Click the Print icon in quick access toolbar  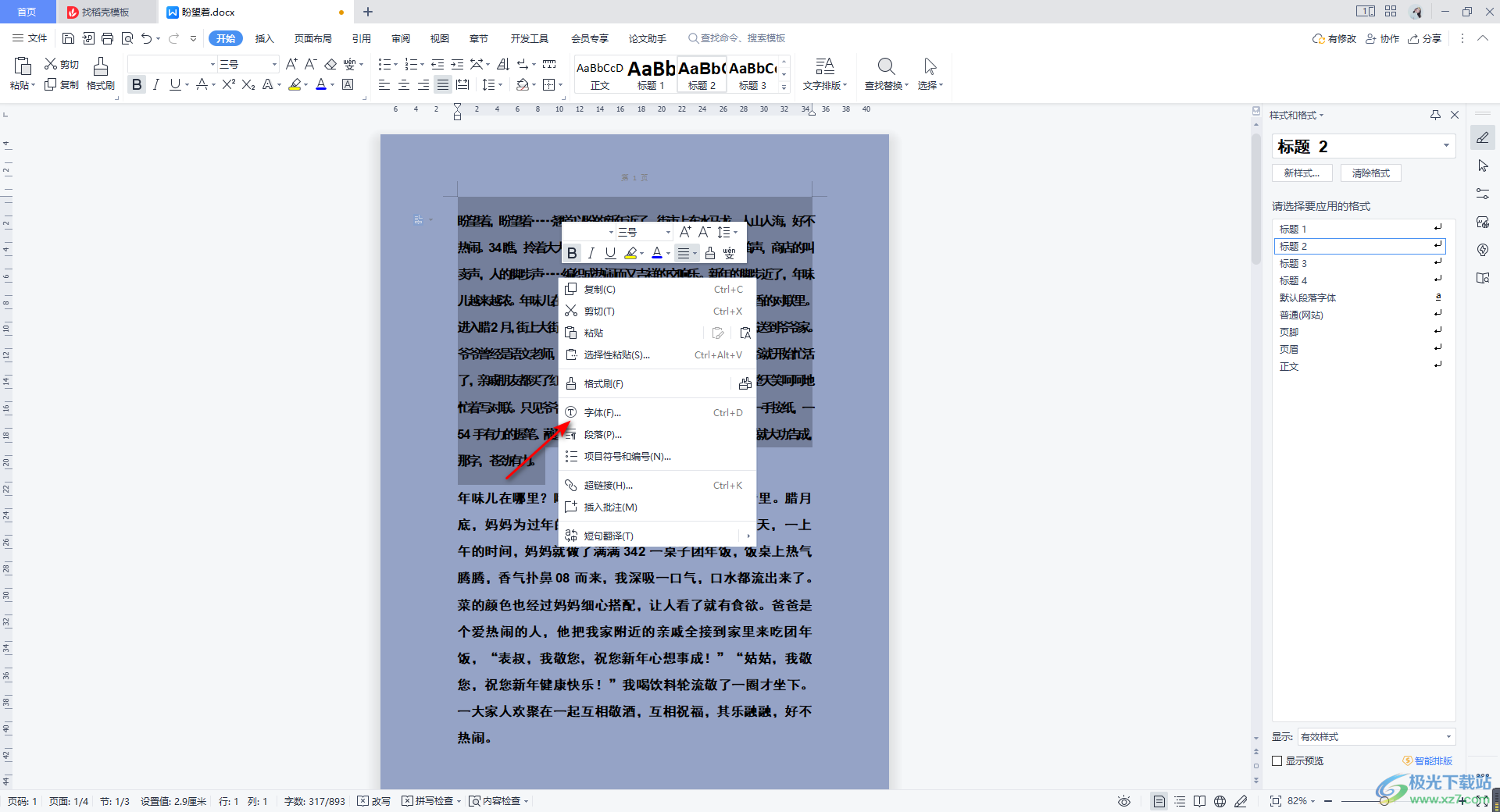[x=108, y=38]
